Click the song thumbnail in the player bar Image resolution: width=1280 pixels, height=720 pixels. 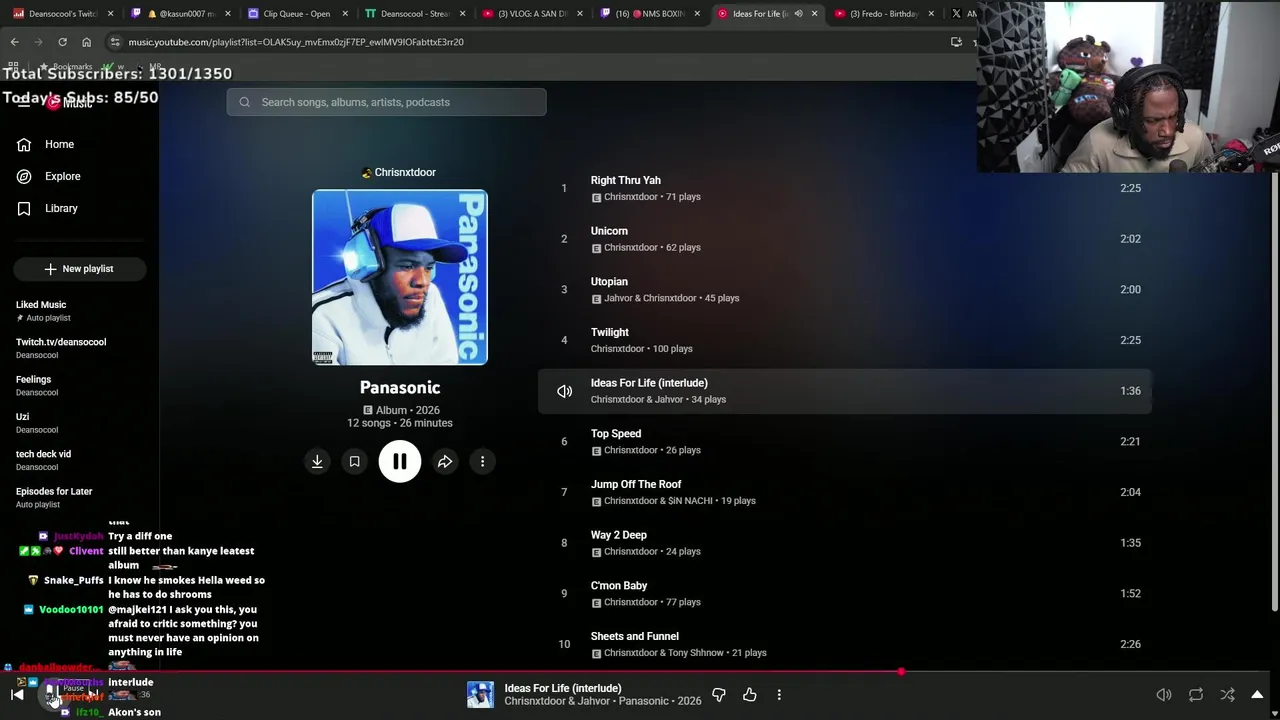(480, 694)
